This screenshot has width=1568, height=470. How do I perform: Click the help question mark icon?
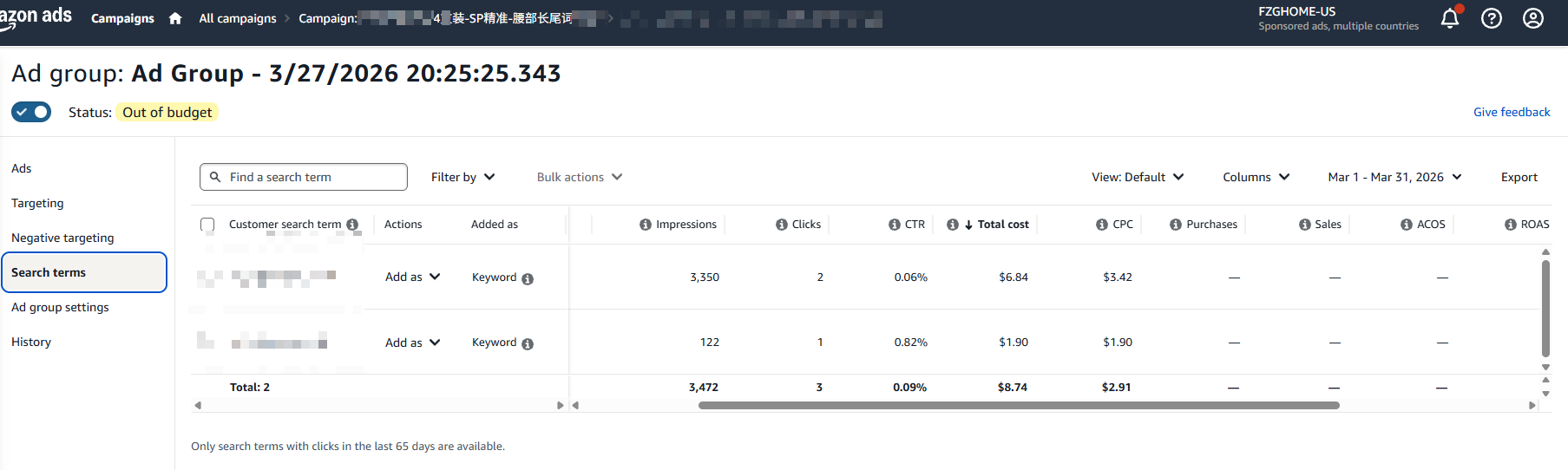(x=1491, y=18)
